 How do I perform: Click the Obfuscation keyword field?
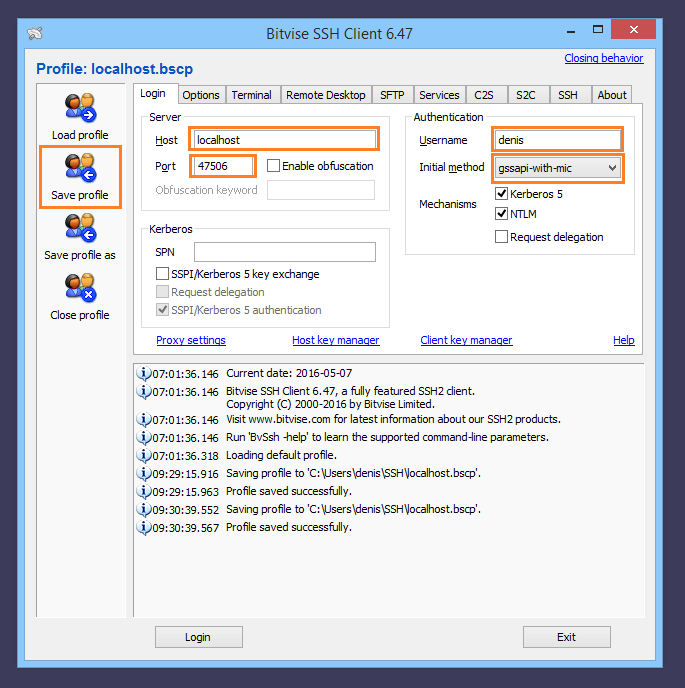tap(321, 190)
